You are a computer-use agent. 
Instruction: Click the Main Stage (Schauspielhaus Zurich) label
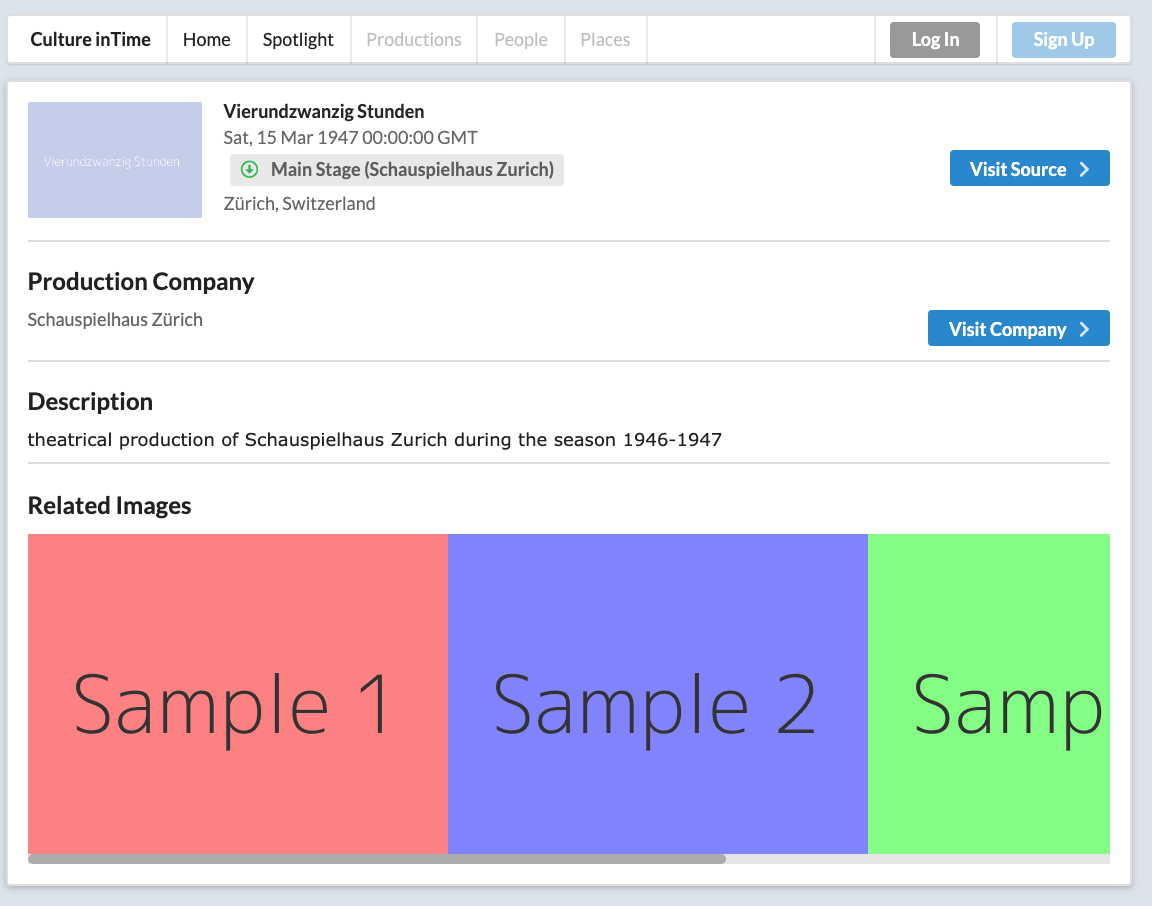tap(412, 170)
